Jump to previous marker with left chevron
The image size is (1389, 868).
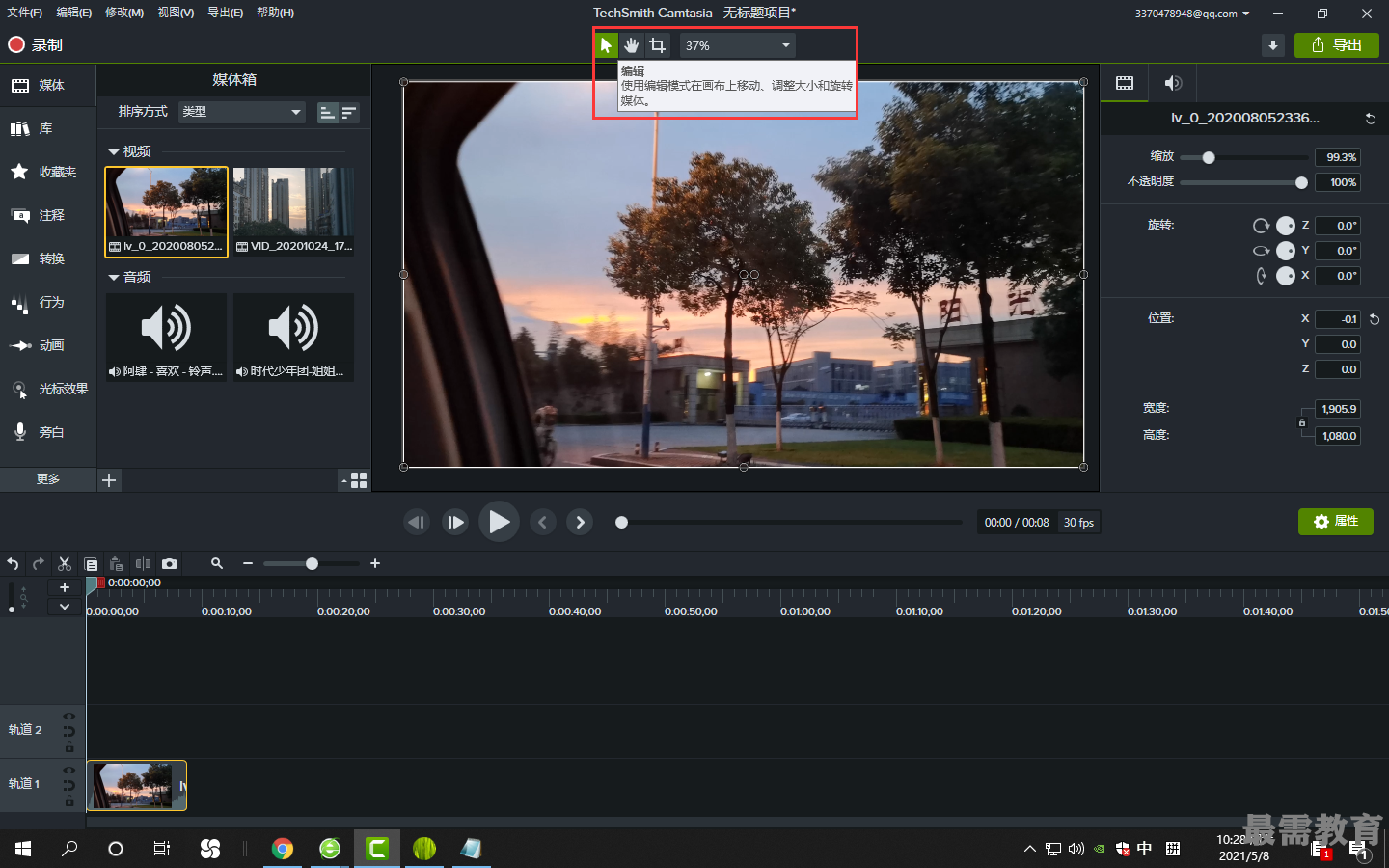543,522
